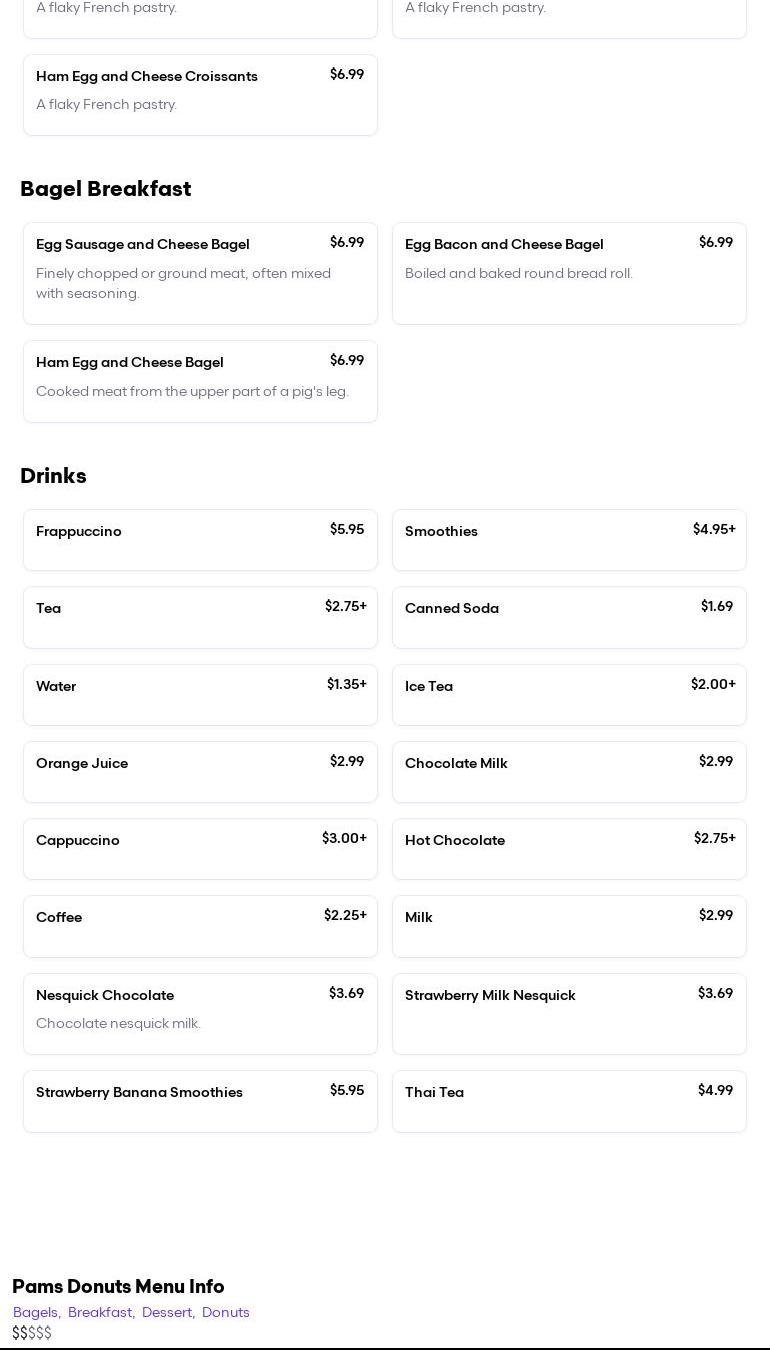The image size is (770, 1350).
Task: Open the Dessert category link
Action: click(x=167, y=1312)
